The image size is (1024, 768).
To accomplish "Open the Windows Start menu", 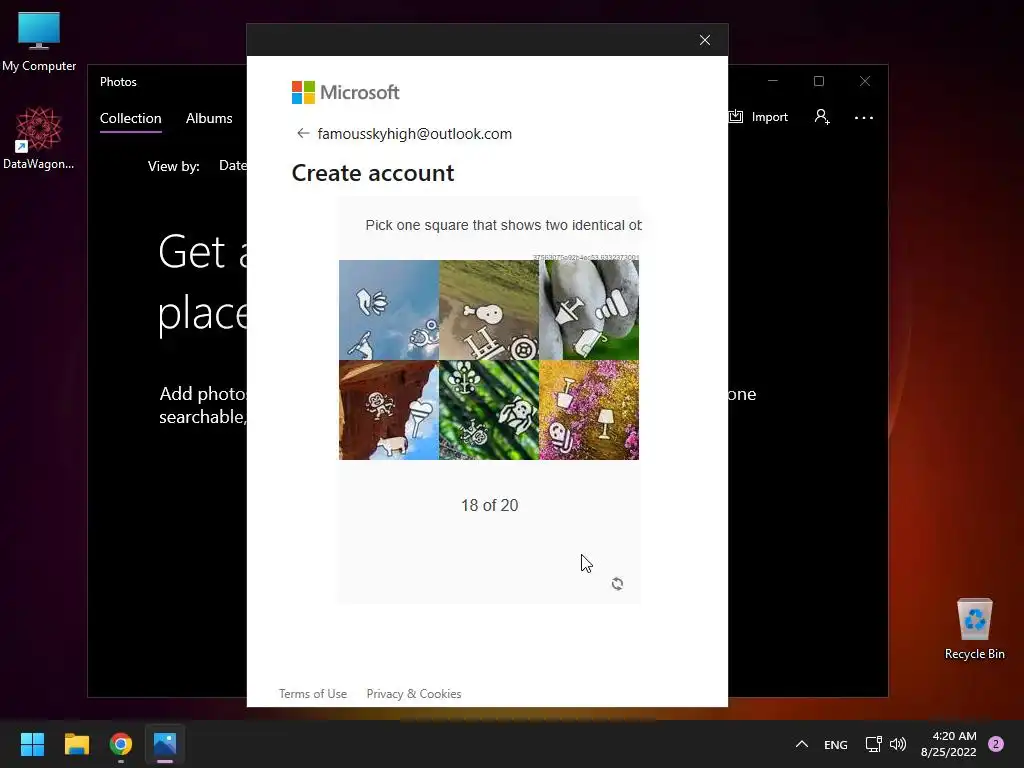I will coord(32,744).
